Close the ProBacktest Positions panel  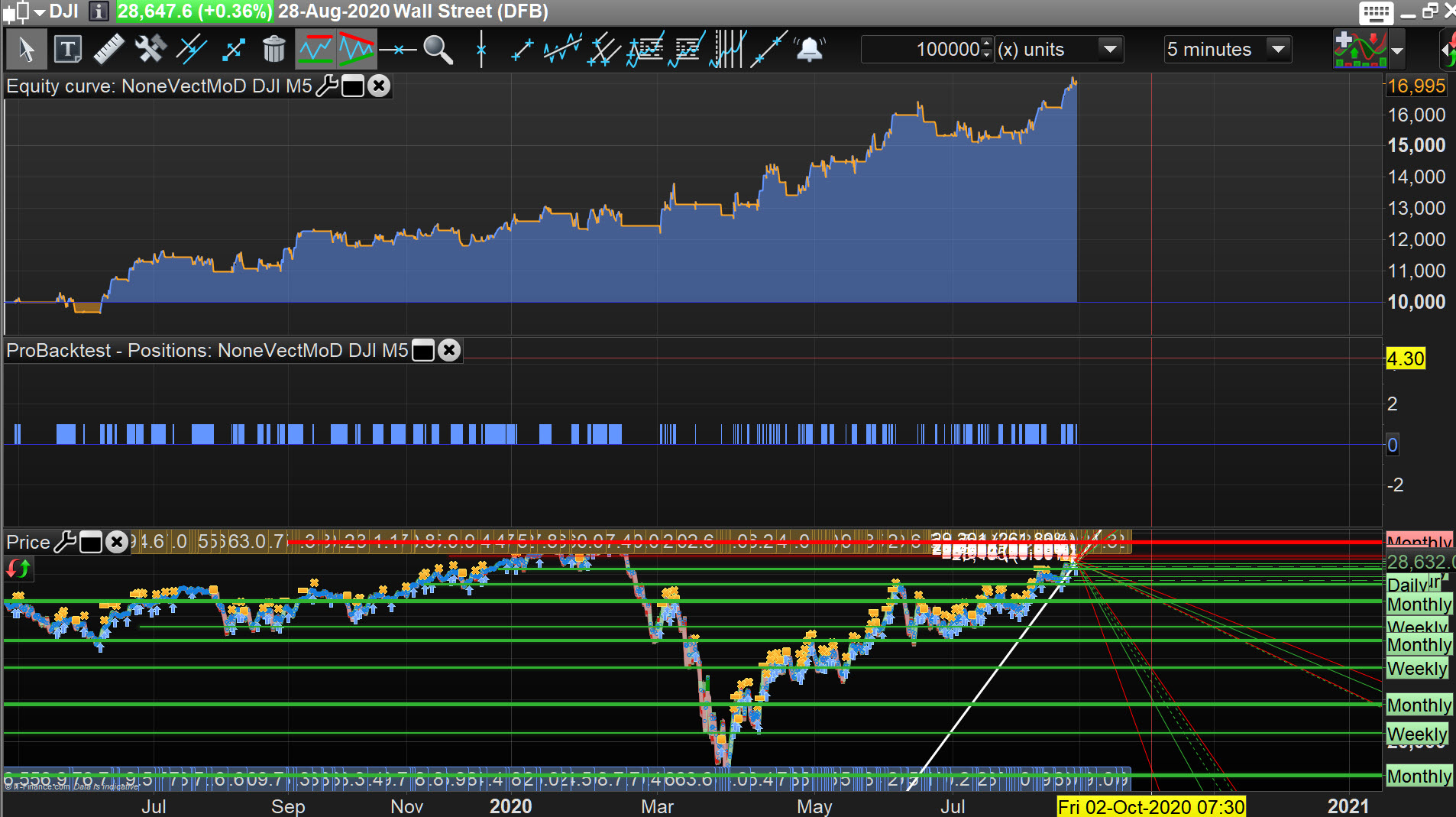(x=449, y=350)
